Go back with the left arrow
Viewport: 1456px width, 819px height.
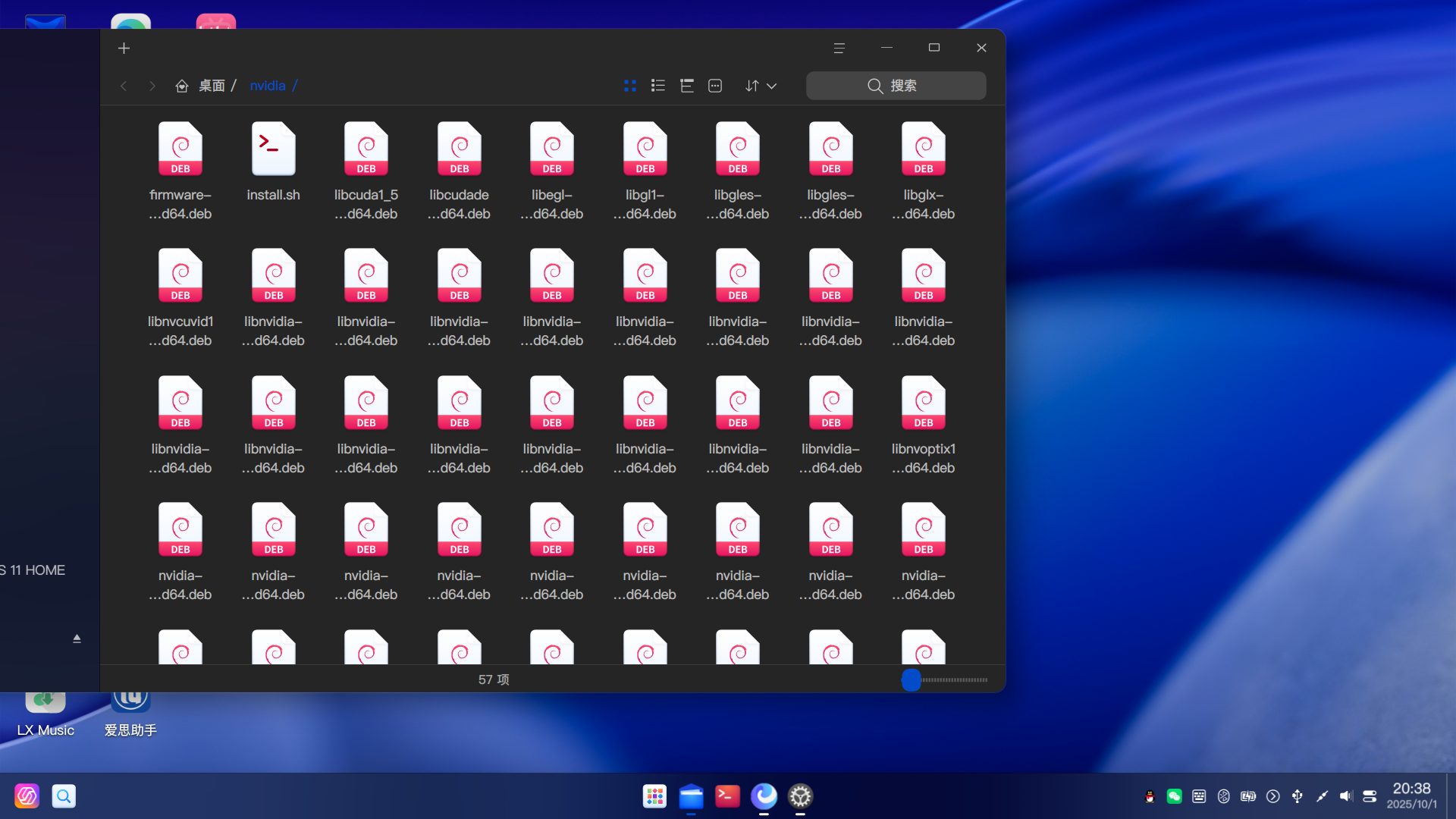124,86
